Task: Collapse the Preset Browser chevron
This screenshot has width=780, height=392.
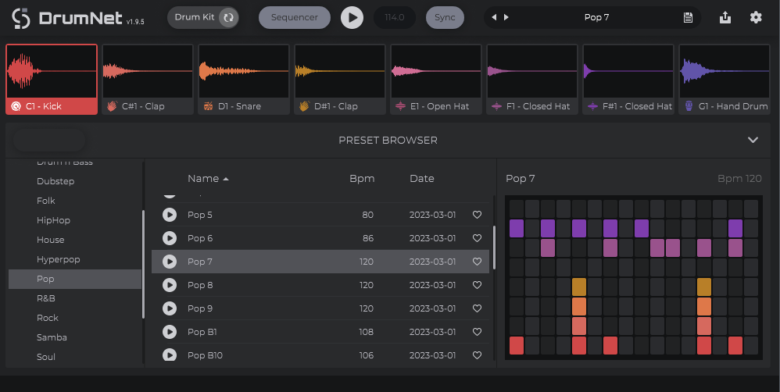Action: [x=753, y=140]
